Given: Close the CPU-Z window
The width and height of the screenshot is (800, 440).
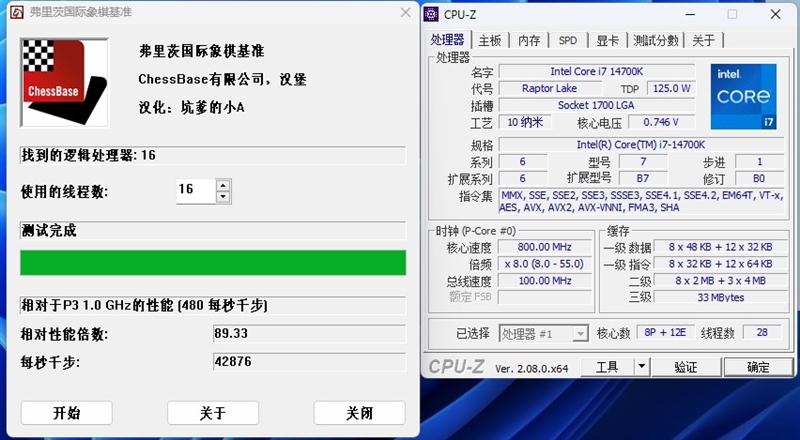Looking at the screenshot, I should [776, 14].
